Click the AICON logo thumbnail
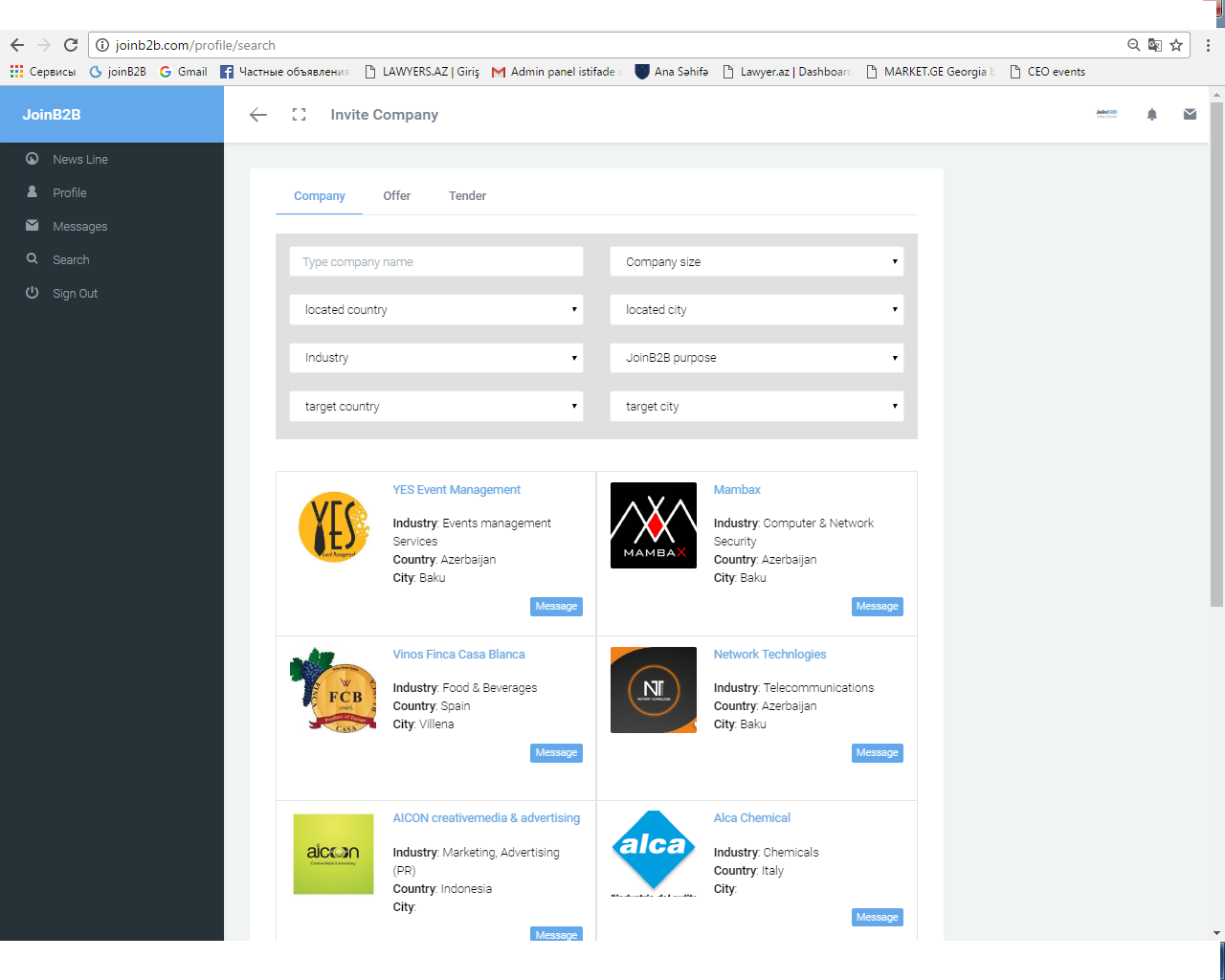This screenshot has height=980, width=1225. click(x=333, y=855)
